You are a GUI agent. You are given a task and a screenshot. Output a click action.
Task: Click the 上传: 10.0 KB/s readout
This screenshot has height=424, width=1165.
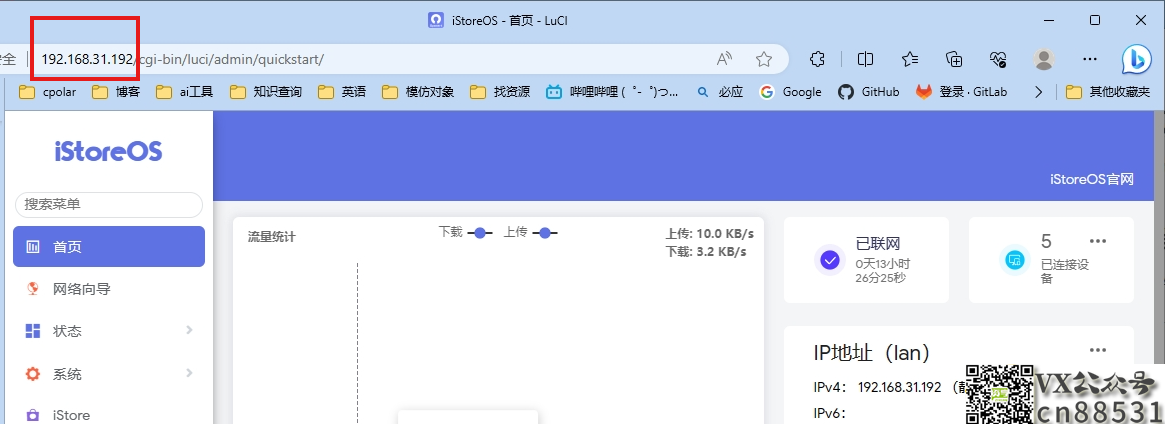710,233
